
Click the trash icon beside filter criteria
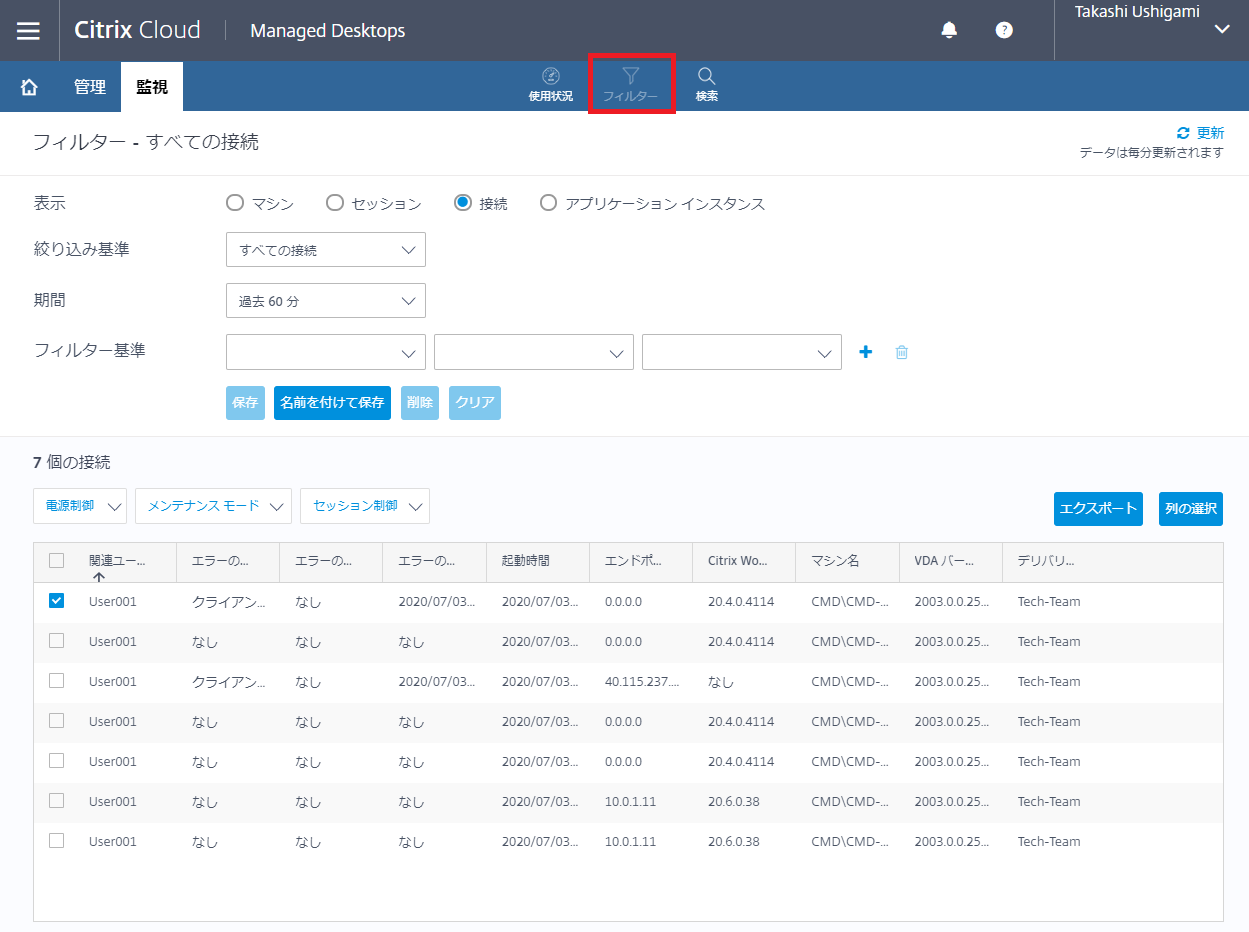901,352
